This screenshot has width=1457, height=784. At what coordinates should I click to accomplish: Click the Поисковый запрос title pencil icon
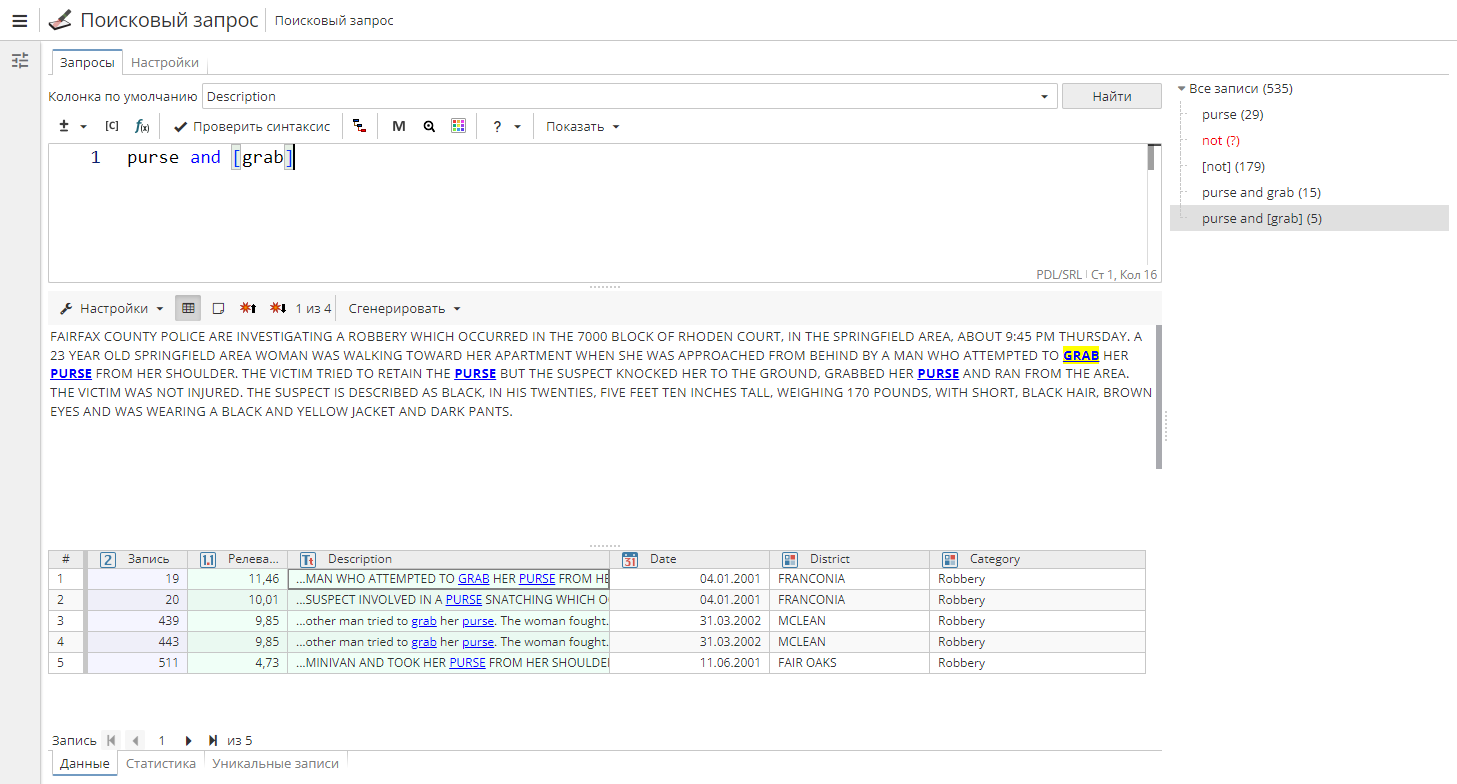pyautogui.click(x=60, y=20)
